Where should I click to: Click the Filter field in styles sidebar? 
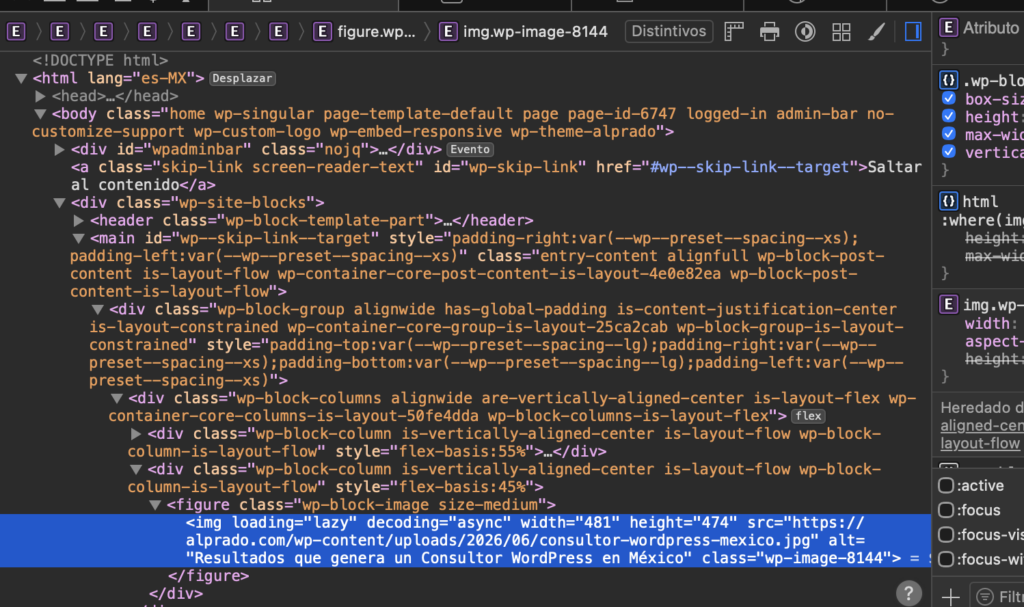(997, 597)
